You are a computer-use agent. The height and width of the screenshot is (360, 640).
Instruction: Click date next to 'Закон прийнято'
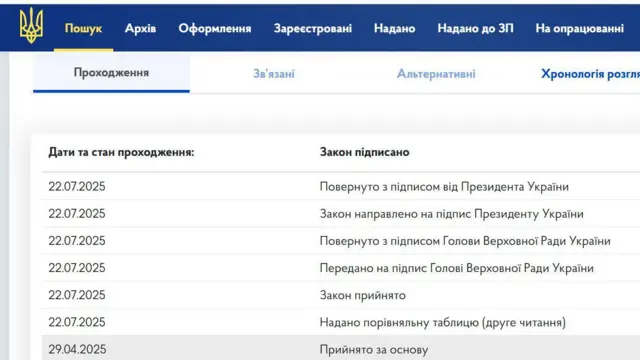(x=77, y=295)
